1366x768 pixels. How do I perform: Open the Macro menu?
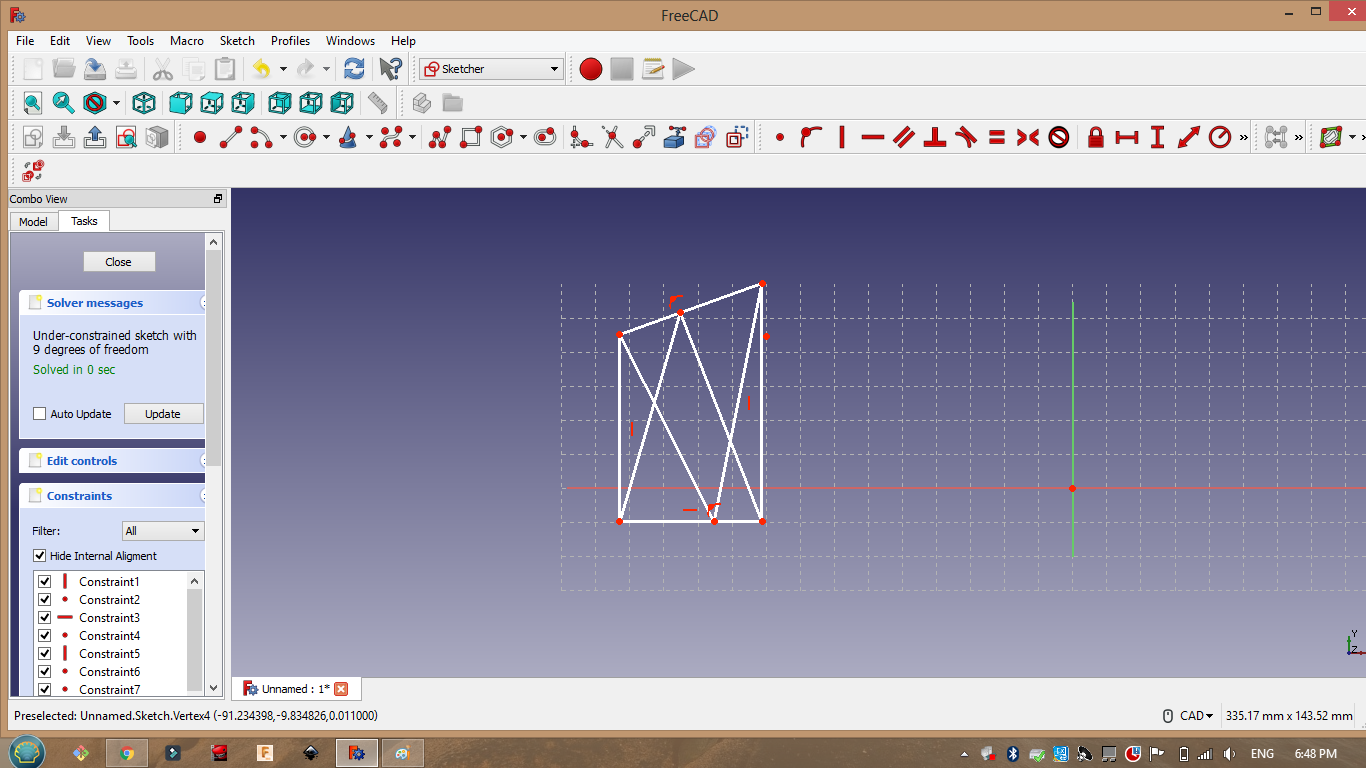187,41
